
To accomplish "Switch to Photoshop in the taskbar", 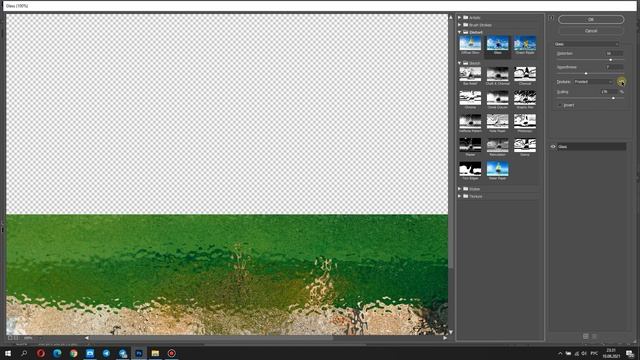I will 139,353.
